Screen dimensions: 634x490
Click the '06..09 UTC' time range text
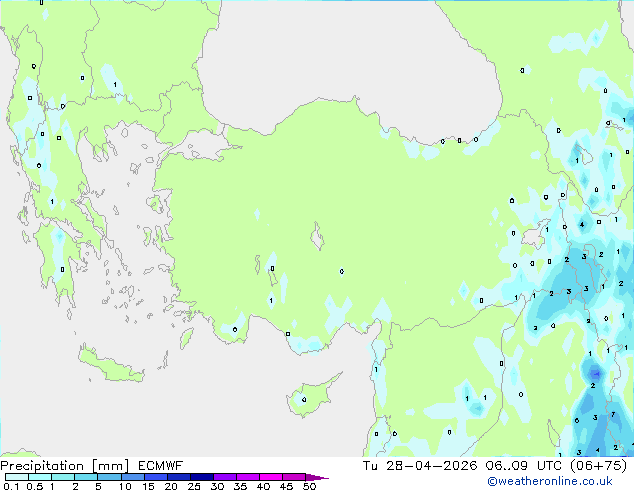pyautogui.click(x=524, y=466)
